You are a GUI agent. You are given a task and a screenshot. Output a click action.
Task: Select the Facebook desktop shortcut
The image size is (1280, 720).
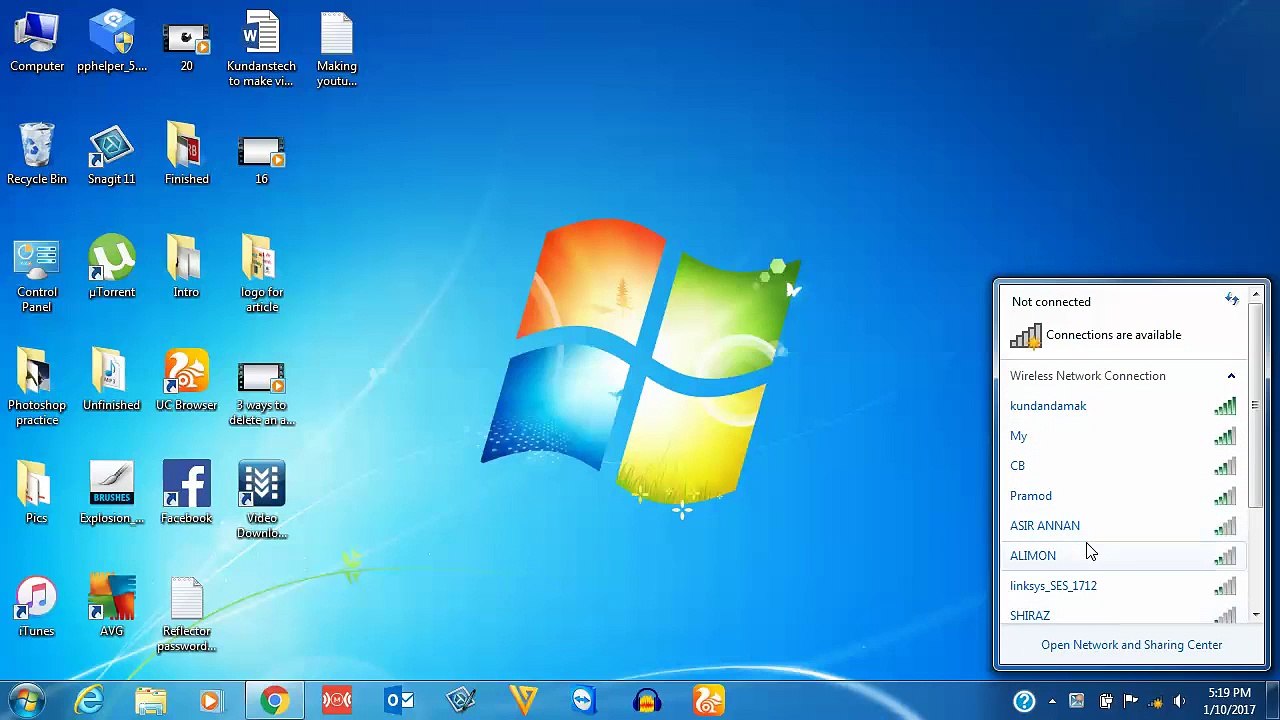pyautogui.click(x=186, y=493)
